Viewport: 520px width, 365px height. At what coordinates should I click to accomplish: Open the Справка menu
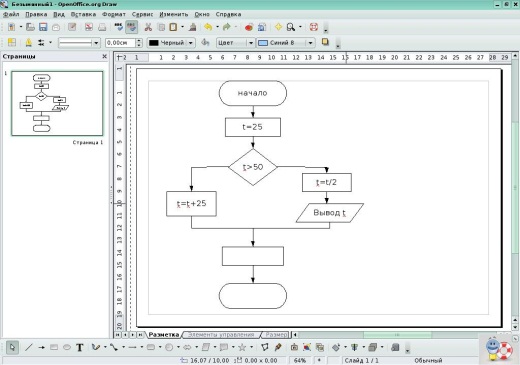click(228, 14)
